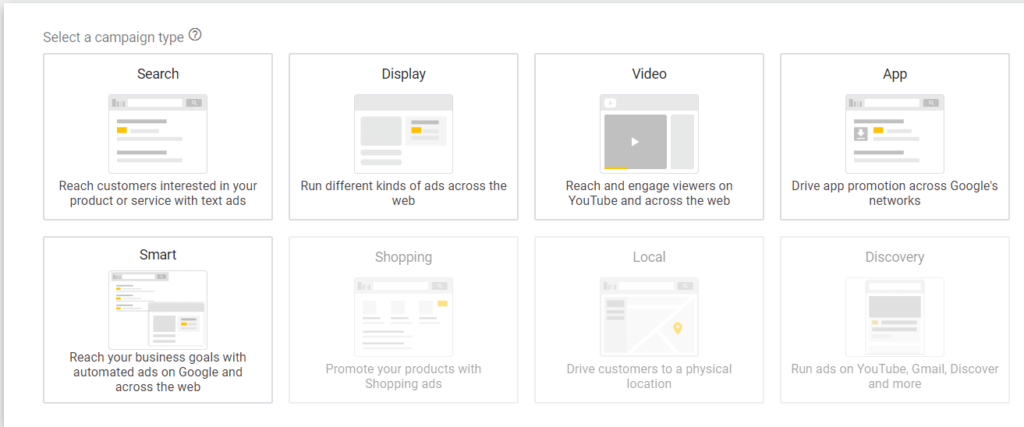Select the App campaign type card
Image resolution: width=1024 pixels, height=427 pixels.
895,136
